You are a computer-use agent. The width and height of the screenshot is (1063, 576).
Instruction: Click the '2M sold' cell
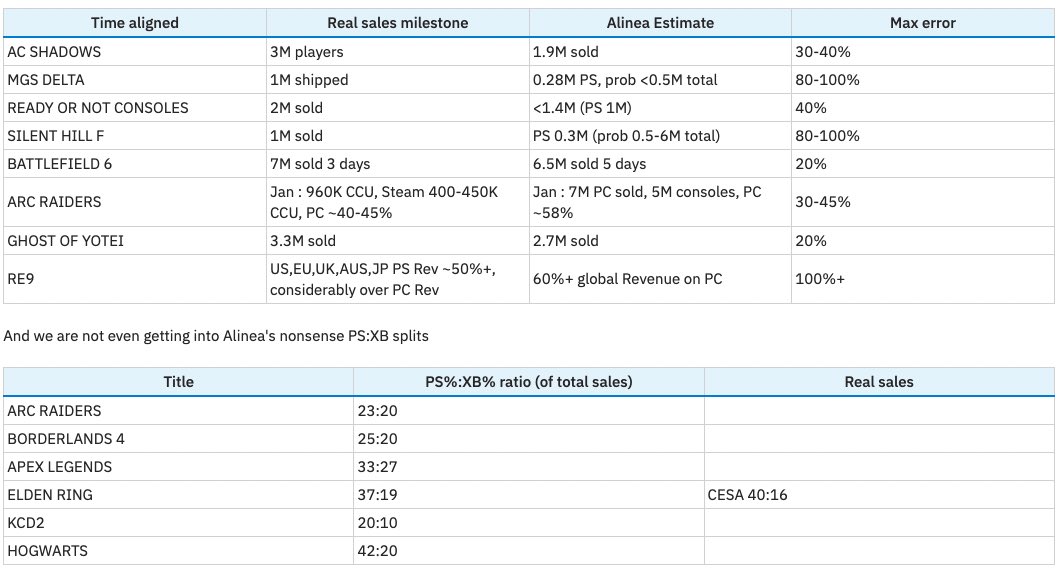398,108
